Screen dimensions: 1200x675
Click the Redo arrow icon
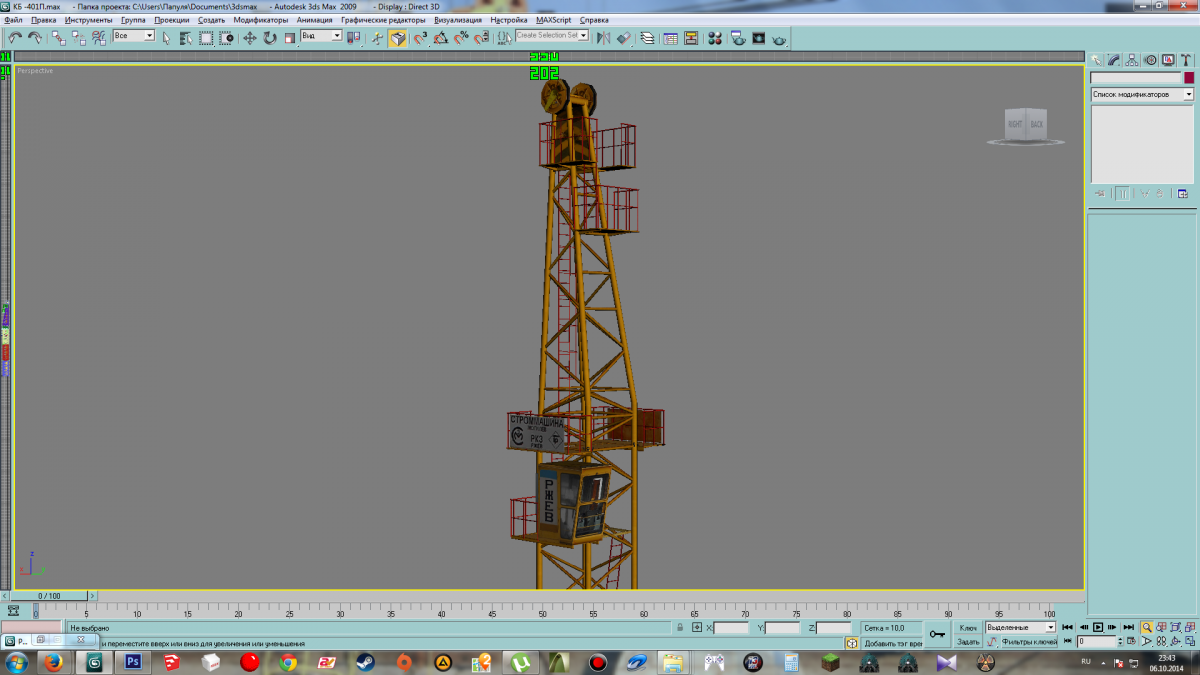(35, 38)
